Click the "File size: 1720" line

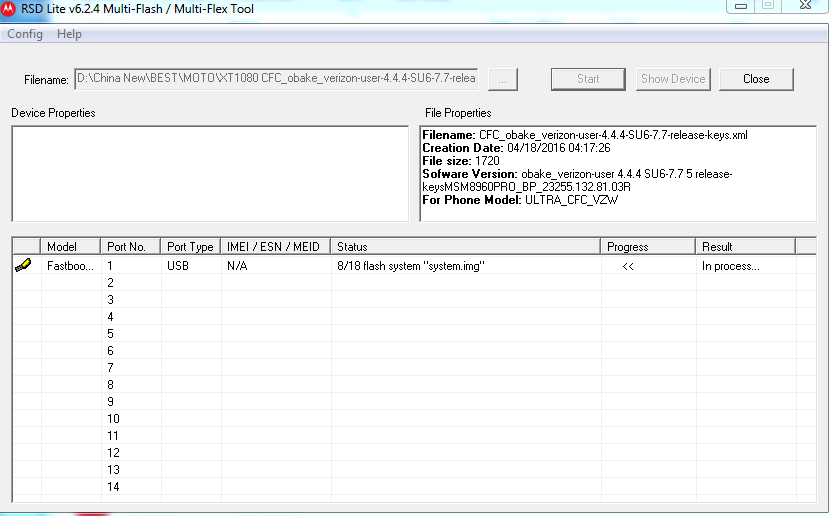[x=461, y=161]
